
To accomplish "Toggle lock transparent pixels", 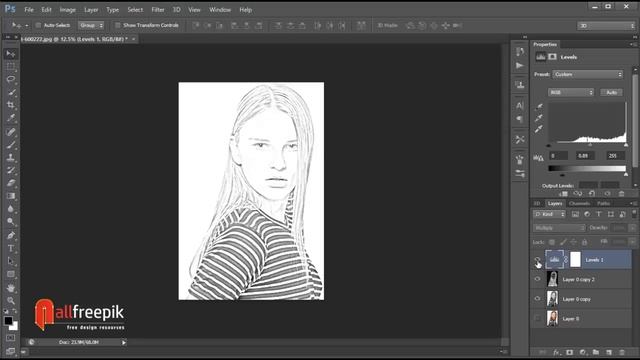I will (552, 242).
